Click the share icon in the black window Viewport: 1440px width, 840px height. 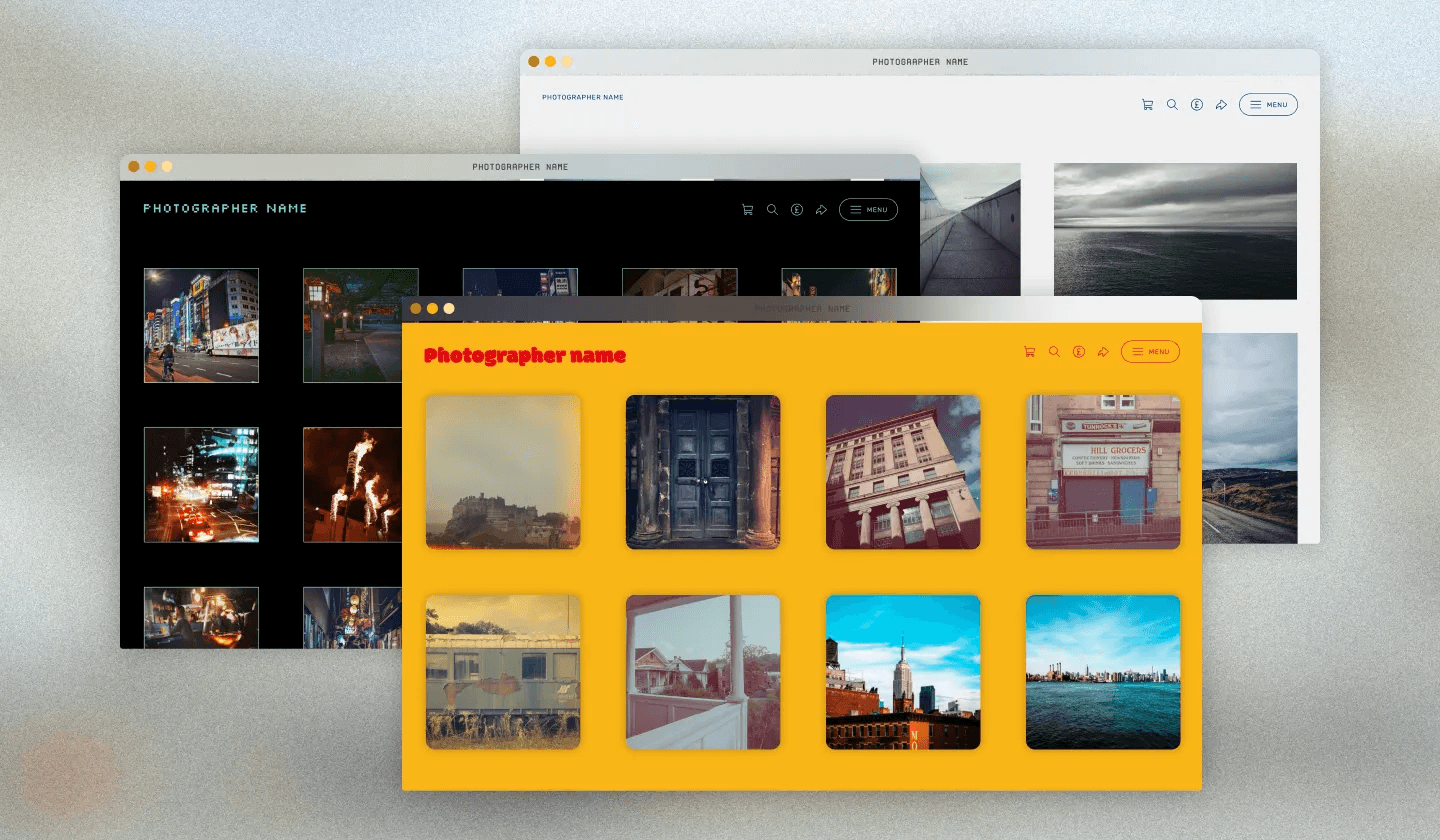tap(821, 210)
